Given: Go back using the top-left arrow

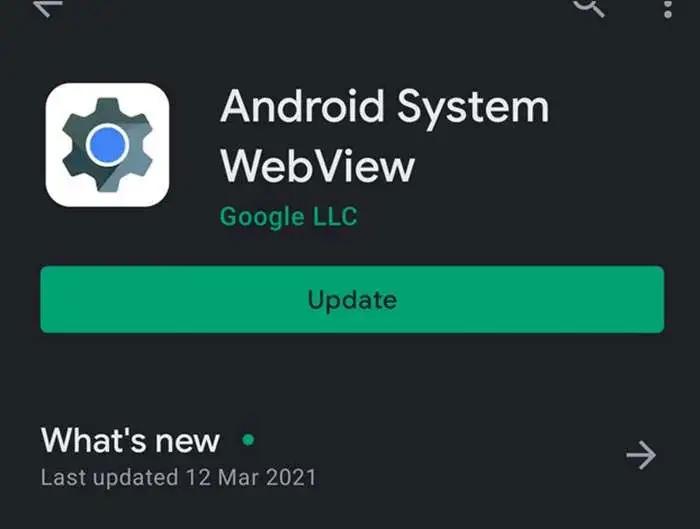Looking at the screenshot, I should [48, 8].
